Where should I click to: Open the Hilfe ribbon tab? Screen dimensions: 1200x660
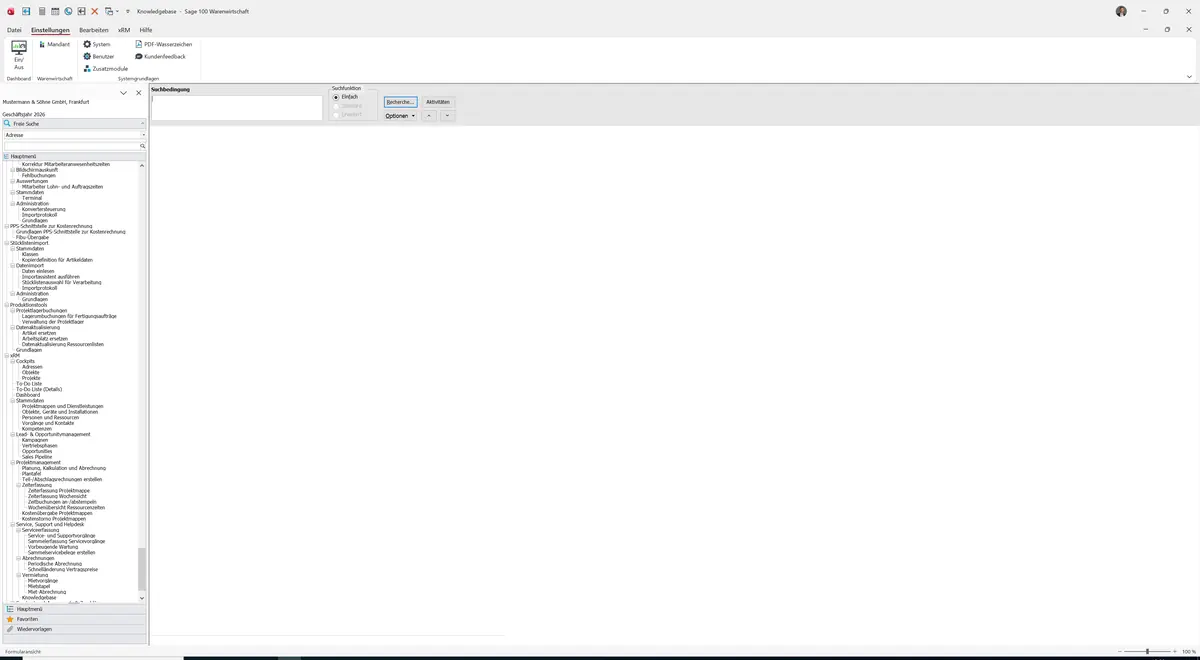[146, 30]
